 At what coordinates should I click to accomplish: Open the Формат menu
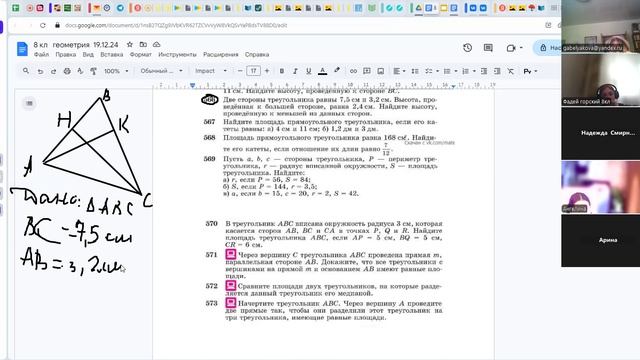pos(140,55)
